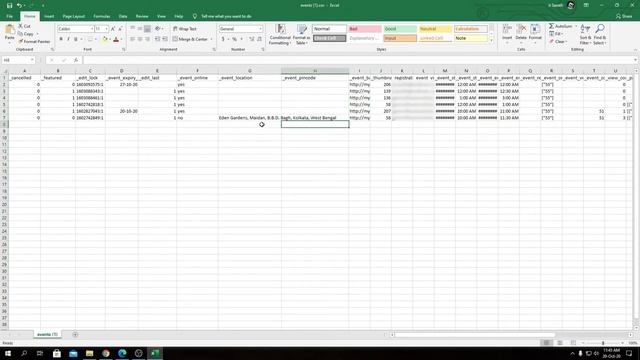
Task: Click the align left icon
Action: 132,39
